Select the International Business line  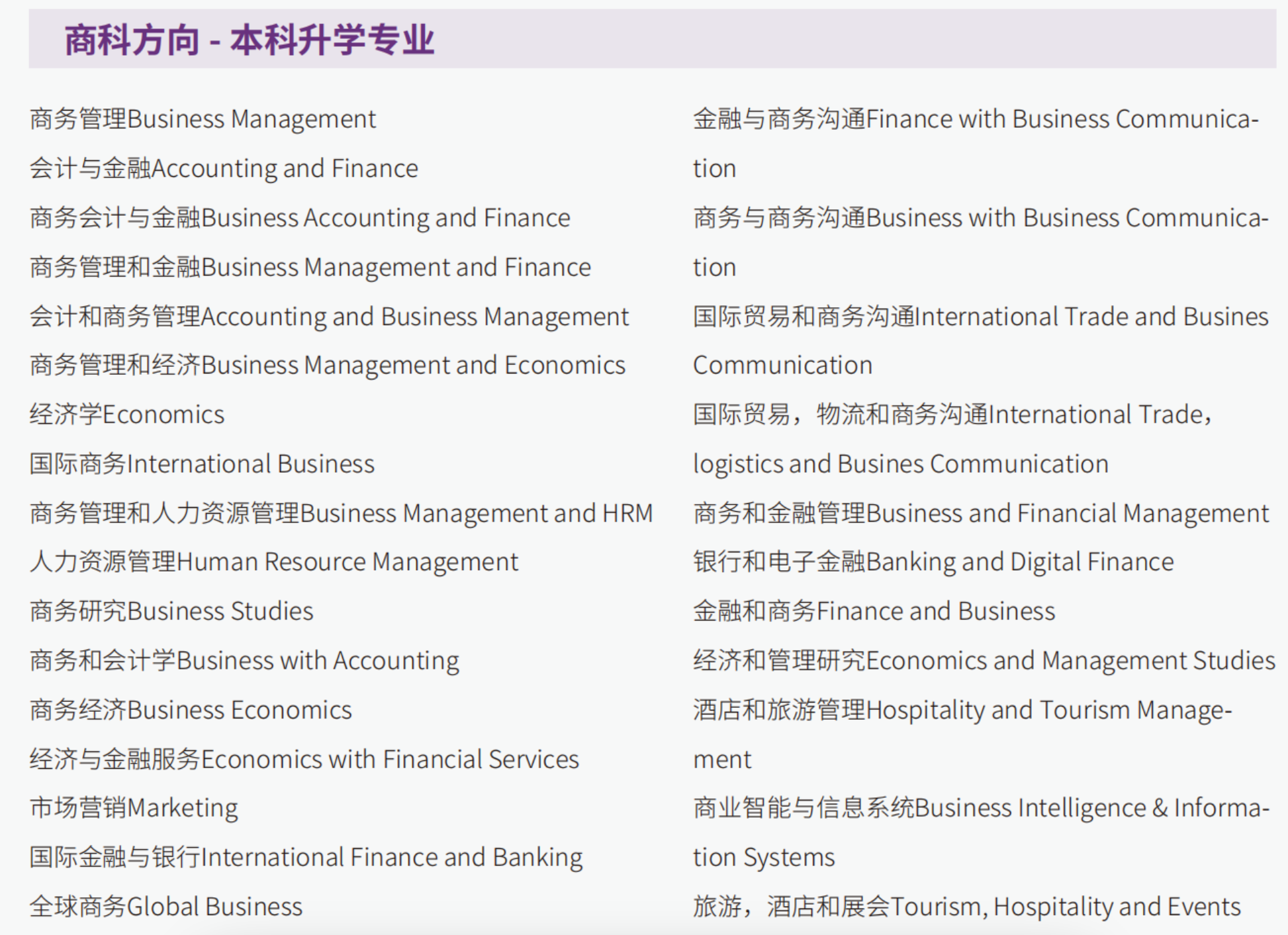pos(202,464)
